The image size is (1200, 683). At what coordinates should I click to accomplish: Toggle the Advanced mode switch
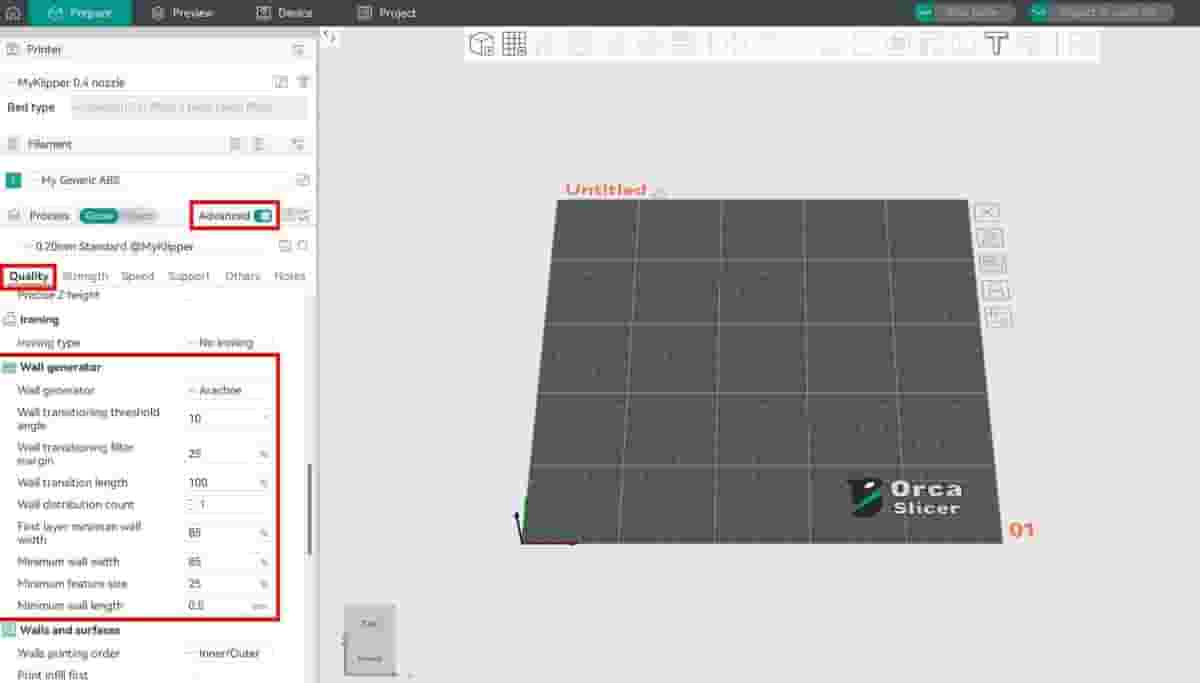[x=262, y=216]
